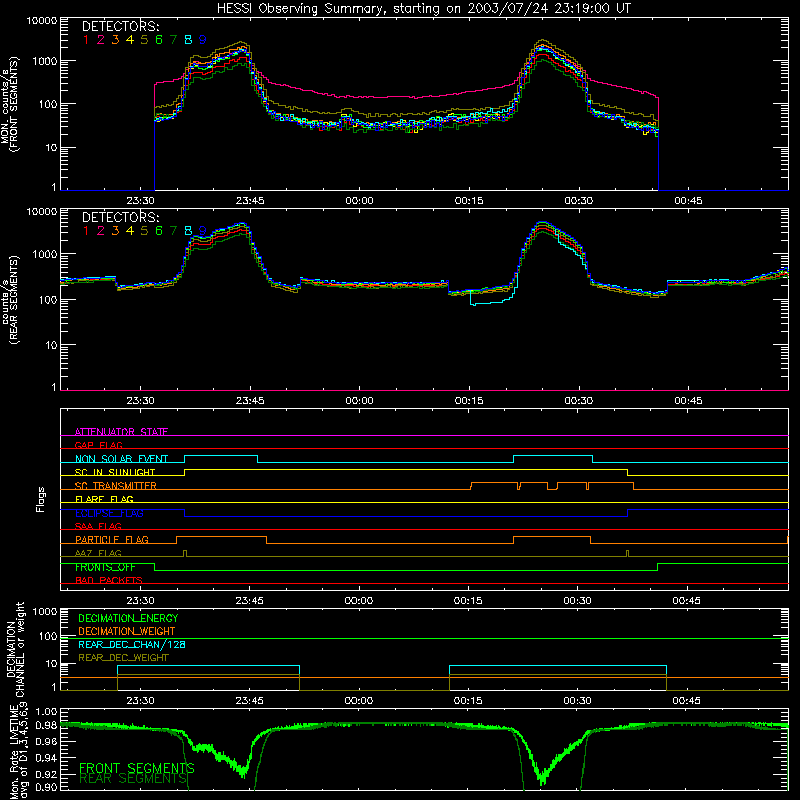Select olive detector 5 in front segments legend
The image size is (800, 800).
144,40
